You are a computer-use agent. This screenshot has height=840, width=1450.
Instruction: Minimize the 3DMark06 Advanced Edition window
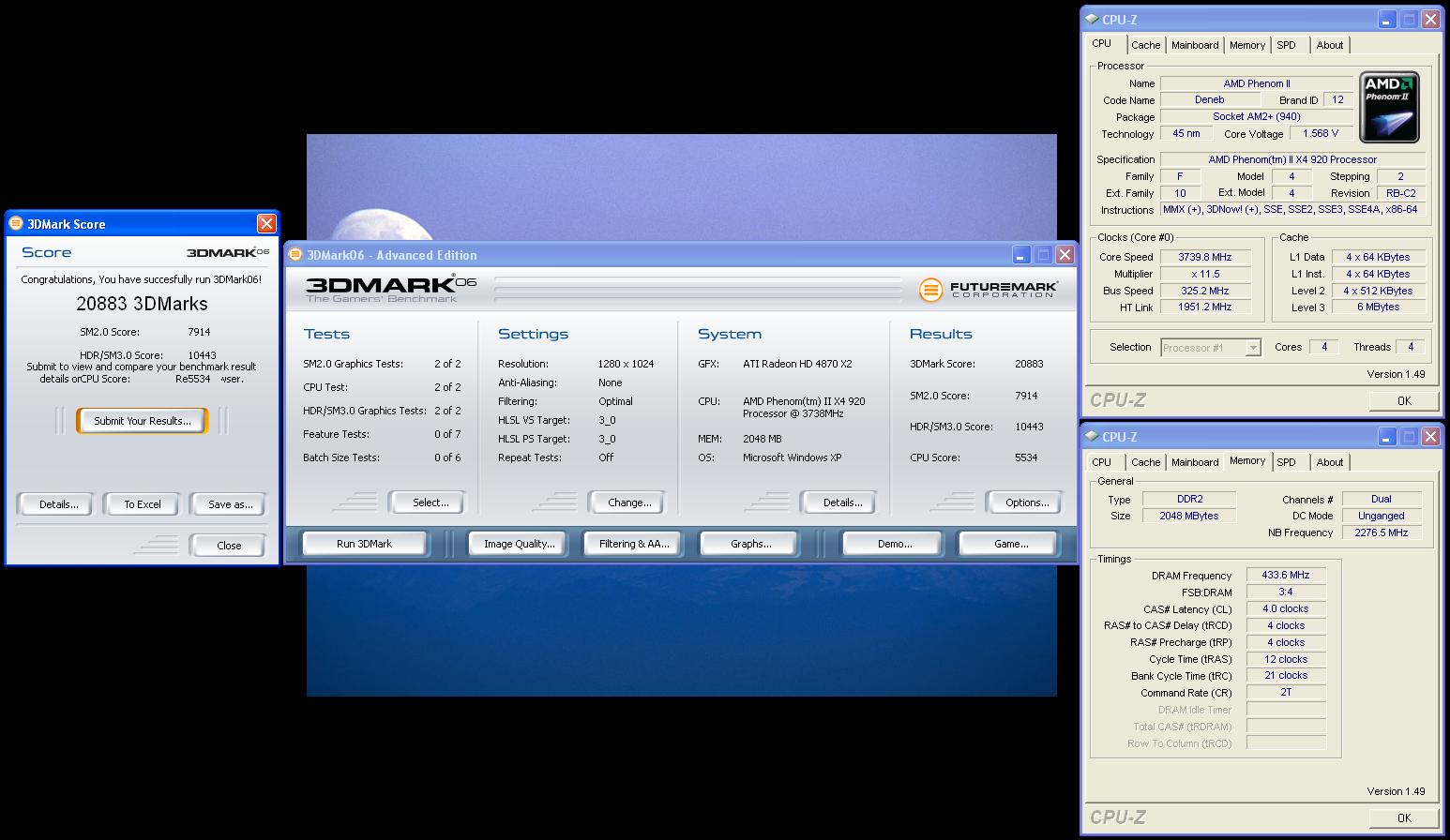pyautogui.click(x=1021, y=254)
